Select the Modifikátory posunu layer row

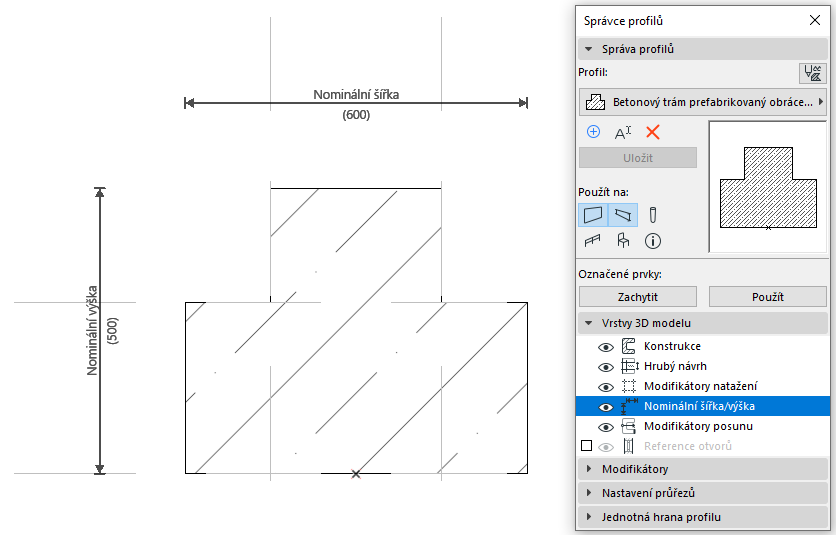pyautogui.click(x=703, y=426)
